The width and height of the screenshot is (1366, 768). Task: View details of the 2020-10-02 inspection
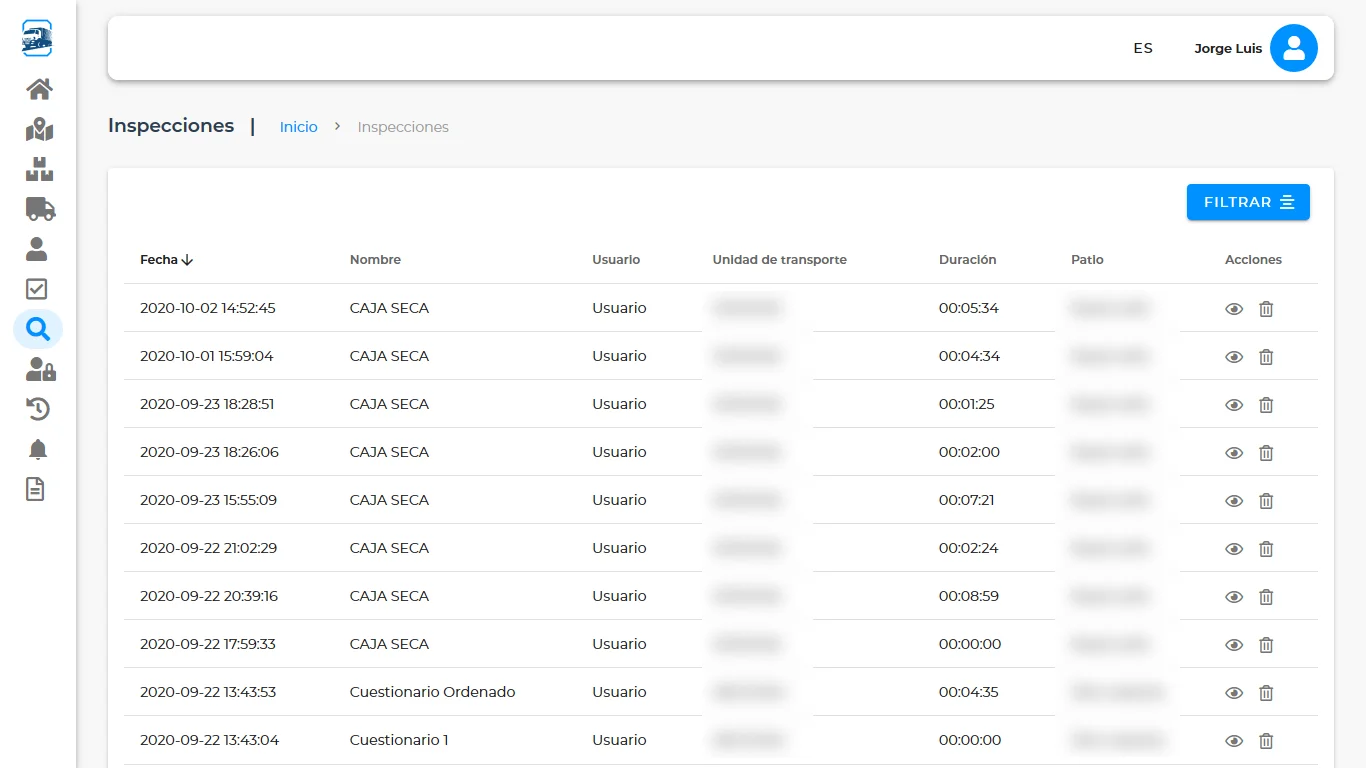coord(1233,309)
